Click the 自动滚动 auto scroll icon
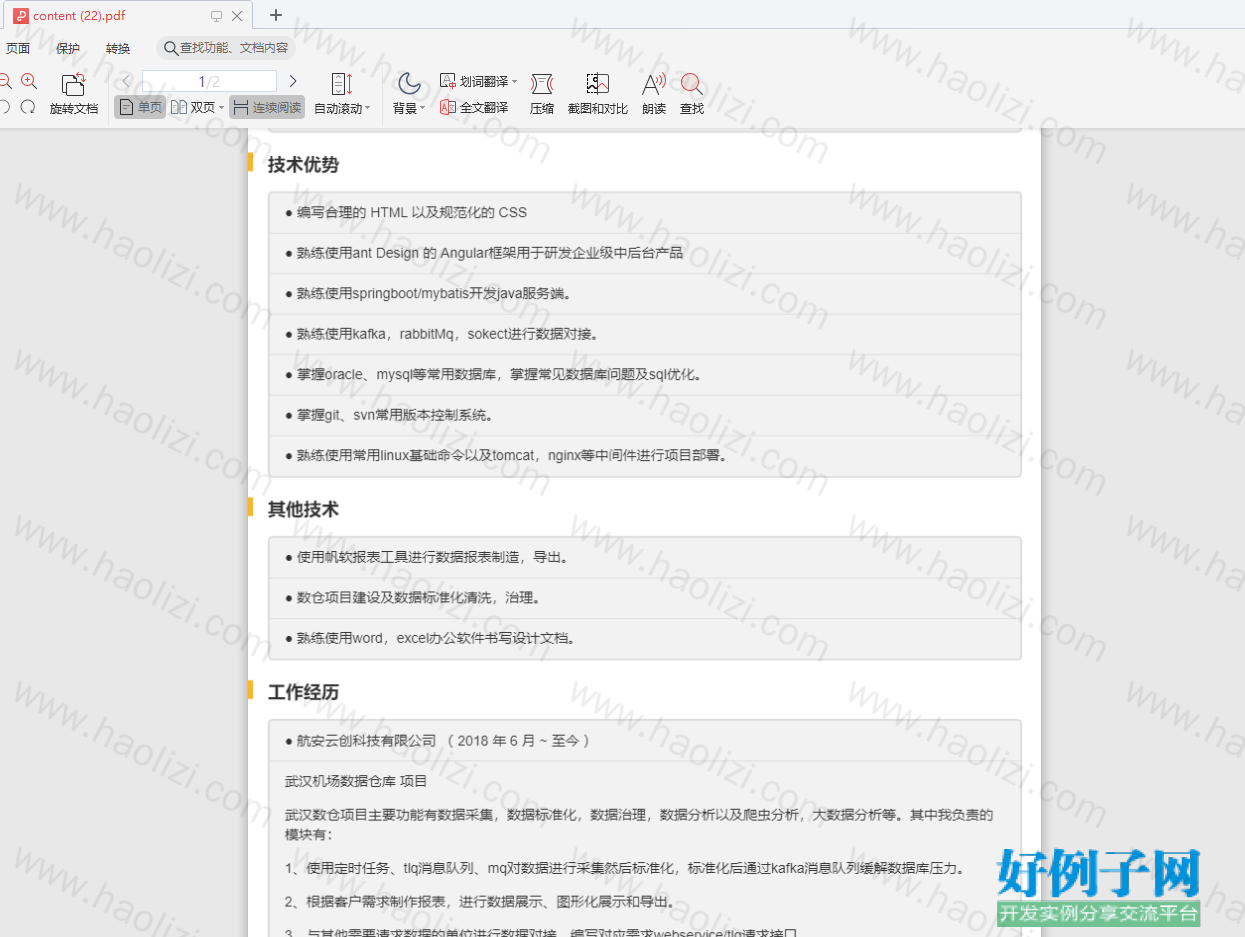Viewport: 1245px width, 937px height. (x=341, y=84)
